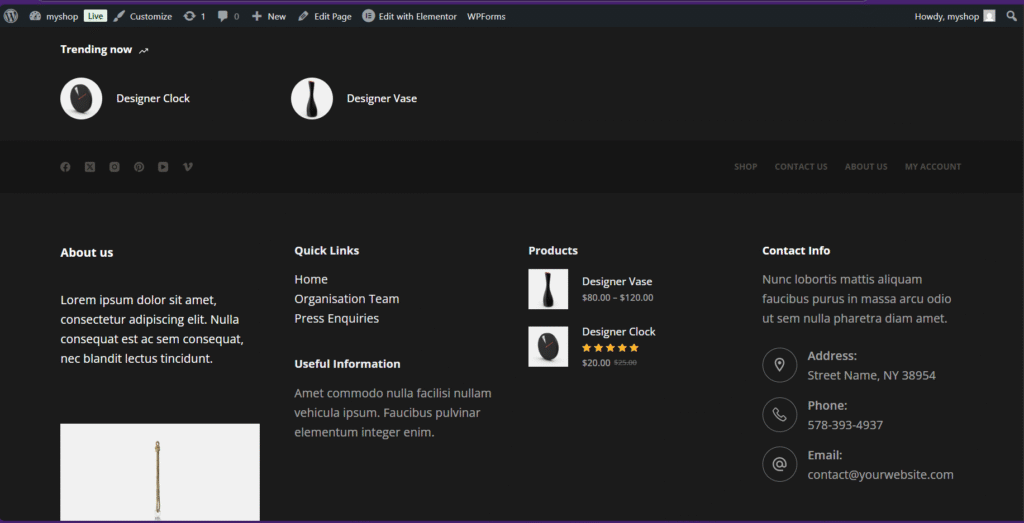
Task: Open the pending updates icon showing 1
Action: point(195,16)
